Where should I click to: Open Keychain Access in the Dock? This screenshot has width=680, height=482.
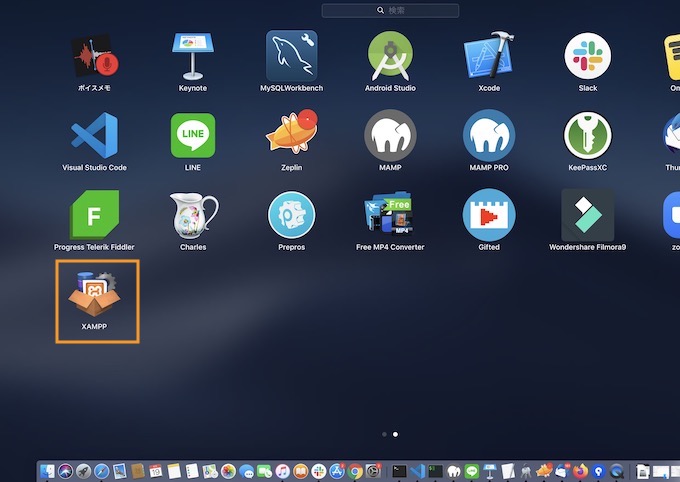(x=526, y=471)
